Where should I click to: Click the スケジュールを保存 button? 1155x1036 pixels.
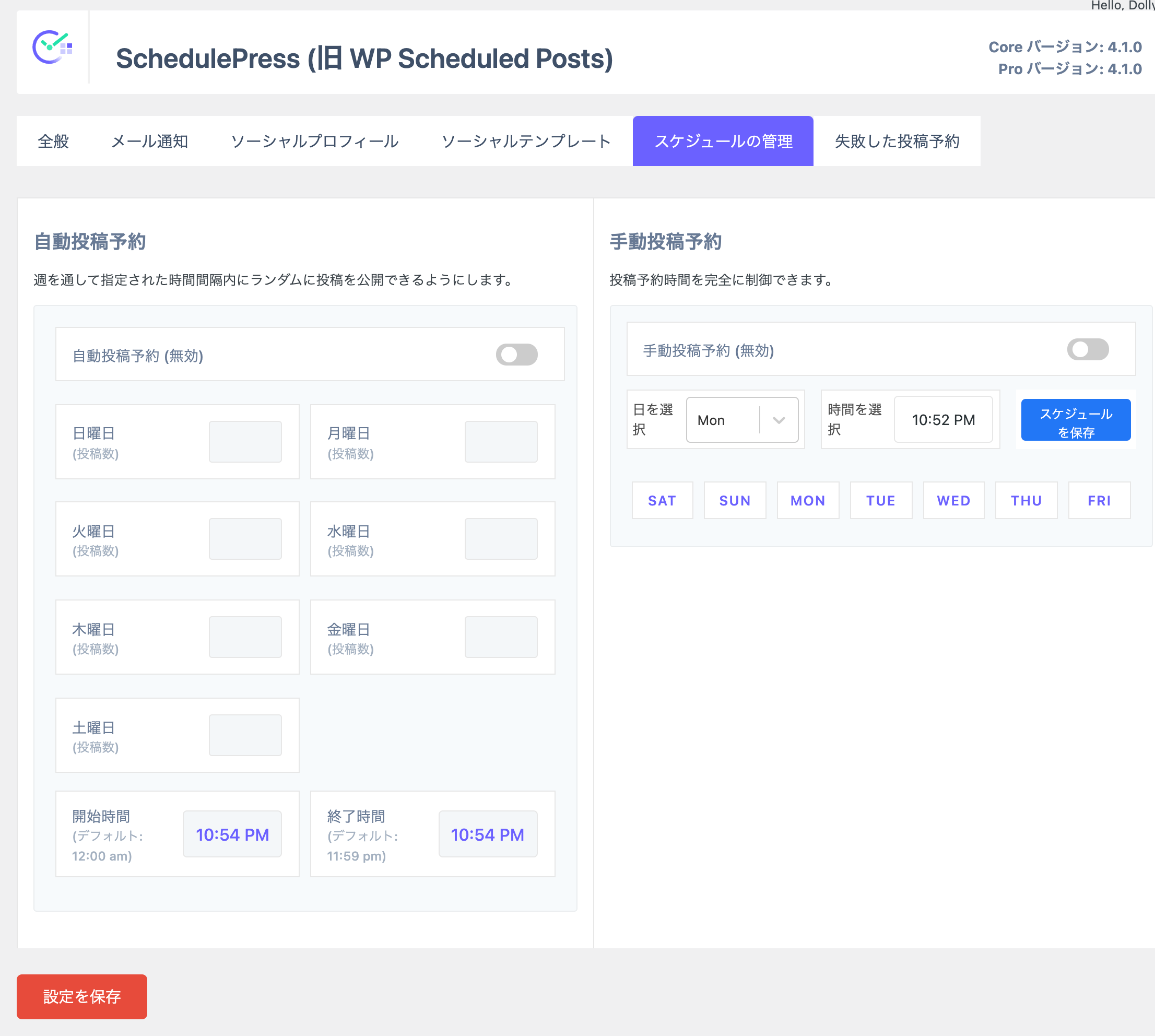click(x=1076, y=420)
